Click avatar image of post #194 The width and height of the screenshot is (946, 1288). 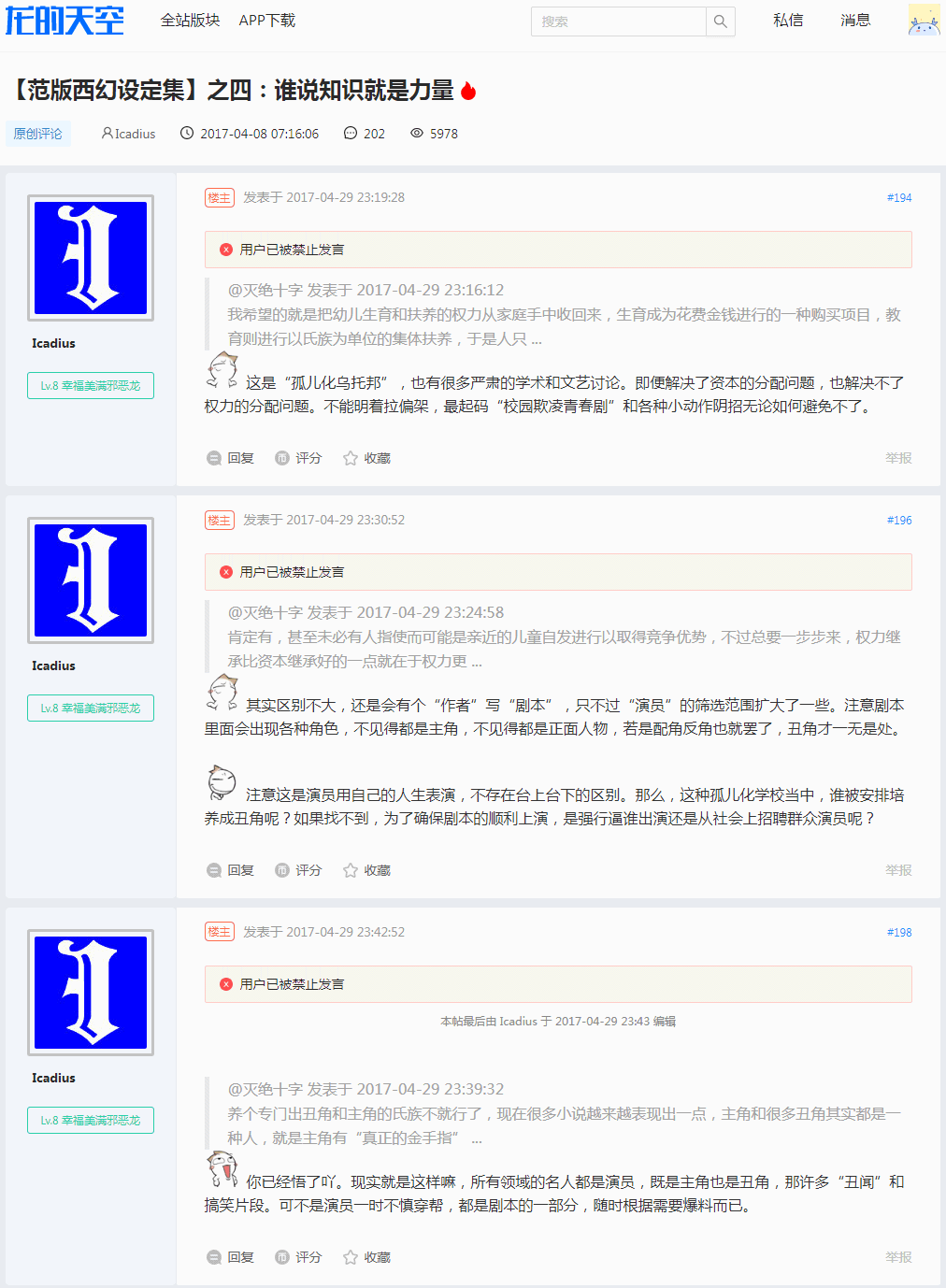point(91,258)
